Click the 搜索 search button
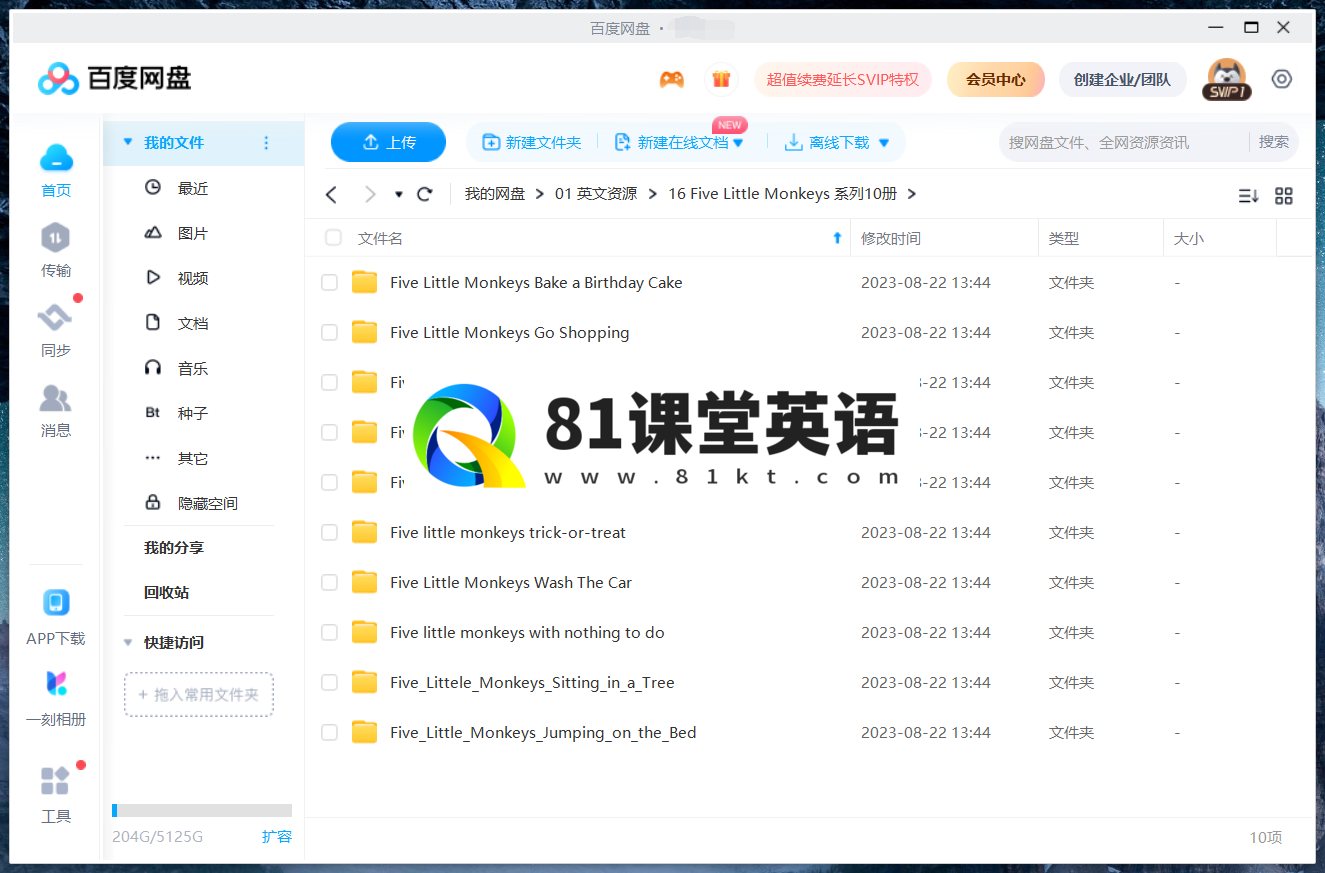The height and width of the screenshot is (873, 1325). [1274, 142]
